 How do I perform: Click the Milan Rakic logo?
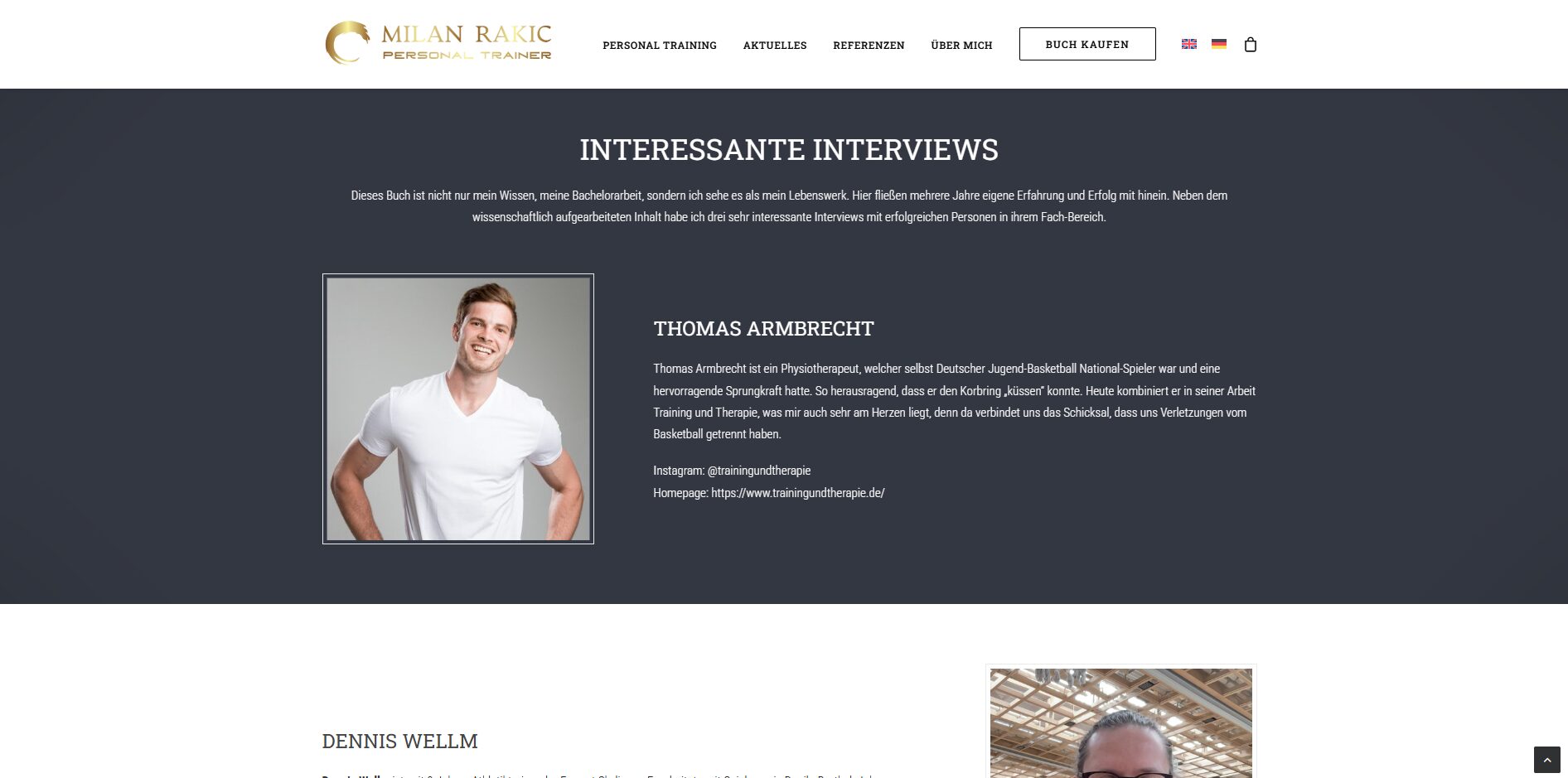[x=438, y=43]
